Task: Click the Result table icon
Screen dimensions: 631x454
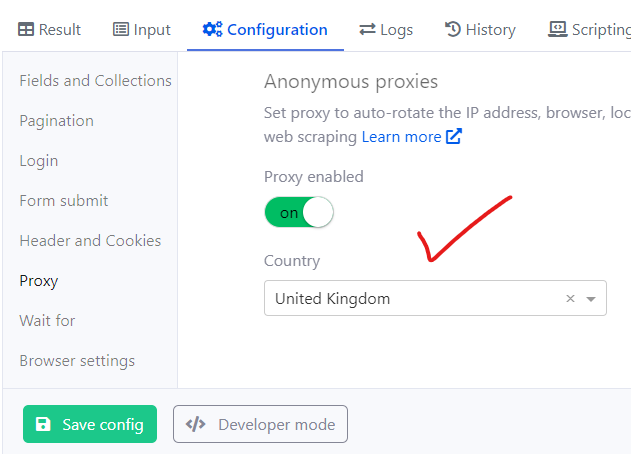Action: point(26,29)
